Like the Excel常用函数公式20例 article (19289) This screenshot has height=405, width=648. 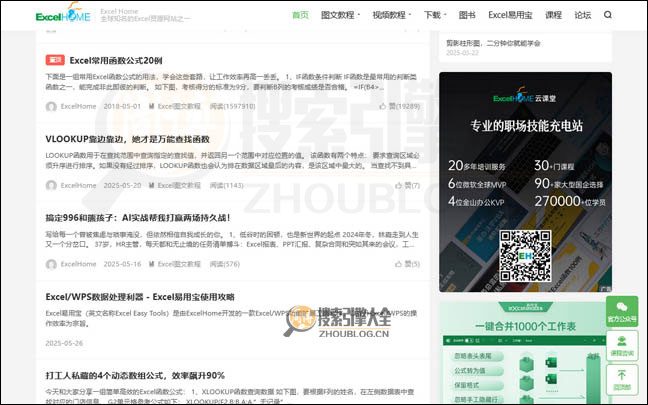[x=399, y=106]
